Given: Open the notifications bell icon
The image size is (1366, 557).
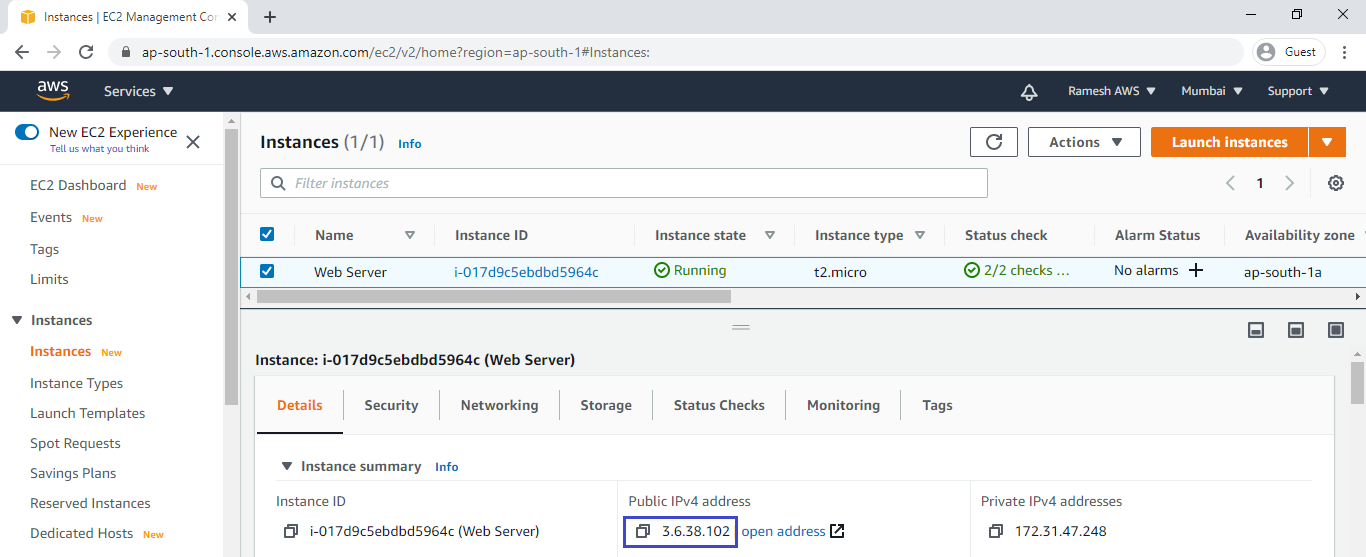Looking at the screenshot, I should 1029,92.
